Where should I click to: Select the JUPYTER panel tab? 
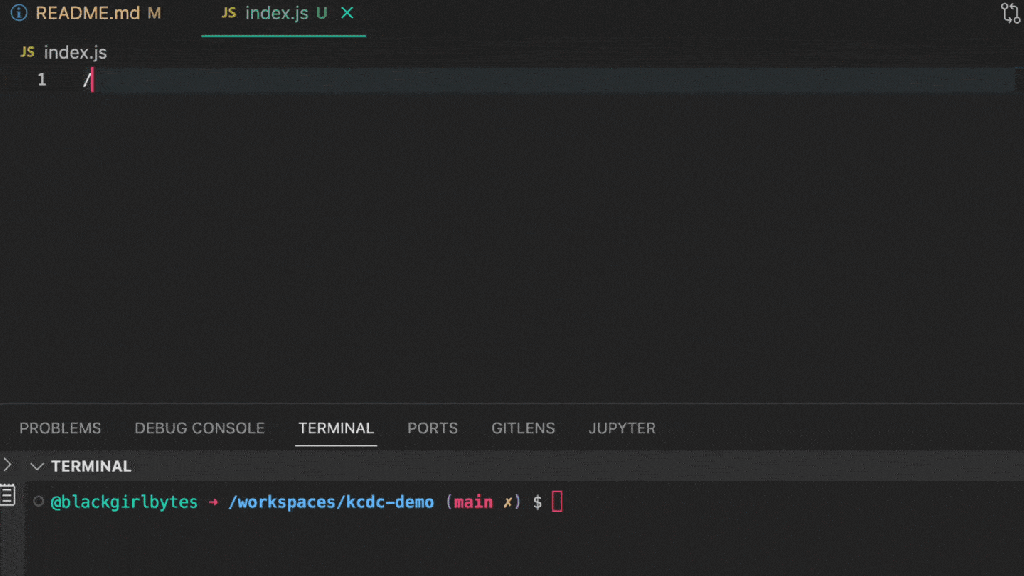click(622, 428)
